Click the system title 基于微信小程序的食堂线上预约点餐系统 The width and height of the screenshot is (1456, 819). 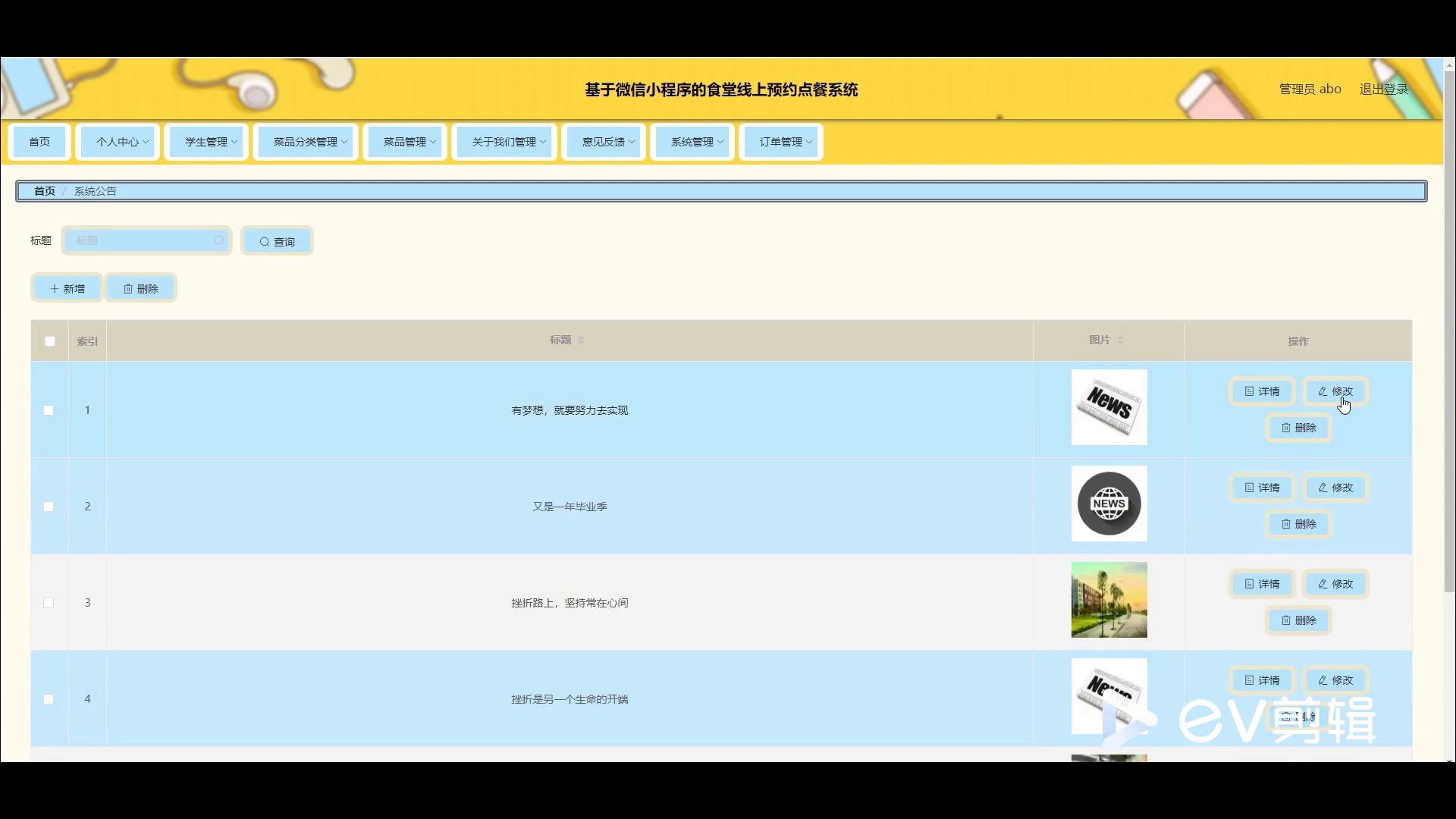coord(721,89)
